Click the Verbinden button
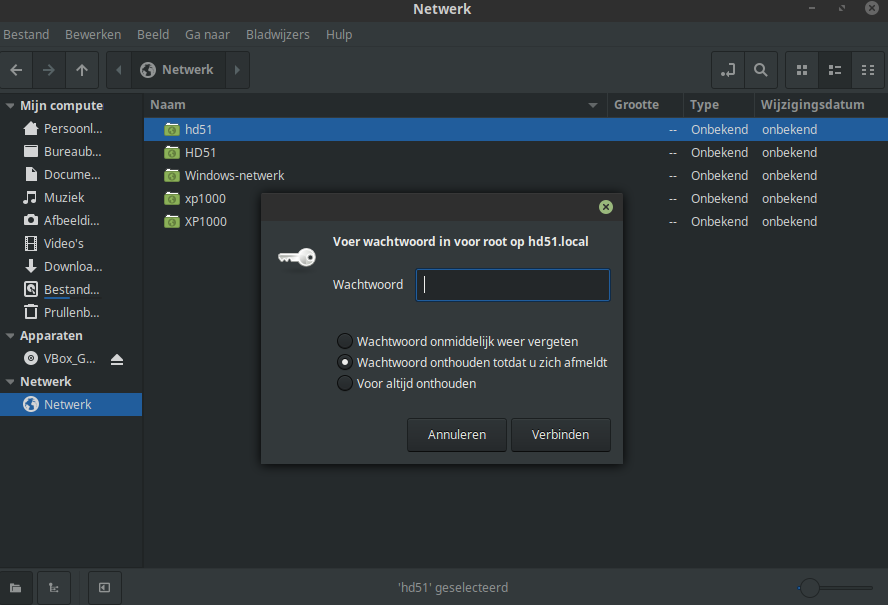The image size is (888, 605). [x=561, y=434]
